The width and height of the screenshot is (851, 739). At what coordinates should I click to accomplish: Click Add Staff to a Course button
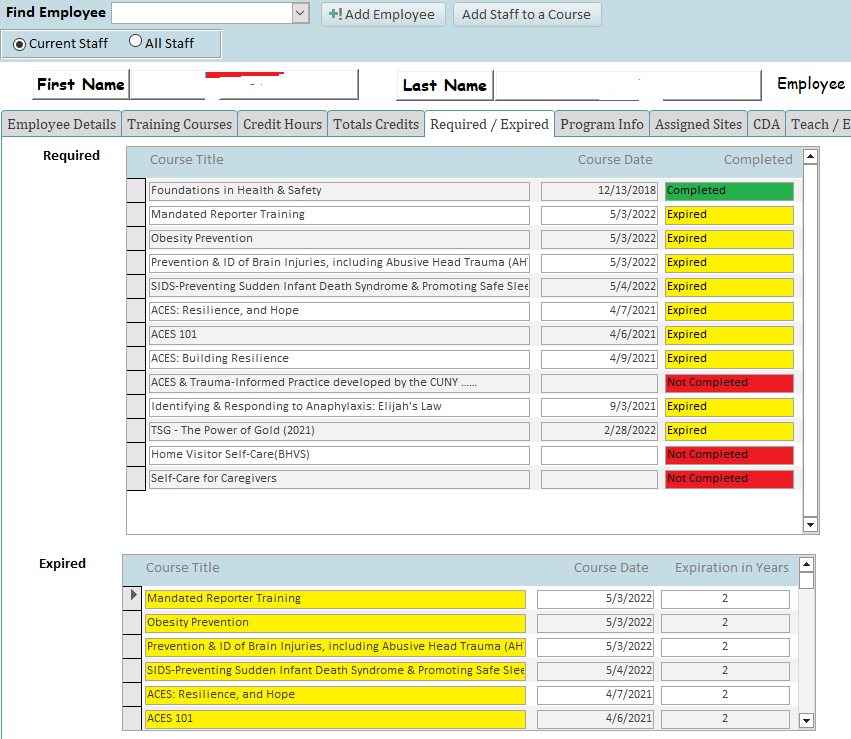[x=526, y=14]
